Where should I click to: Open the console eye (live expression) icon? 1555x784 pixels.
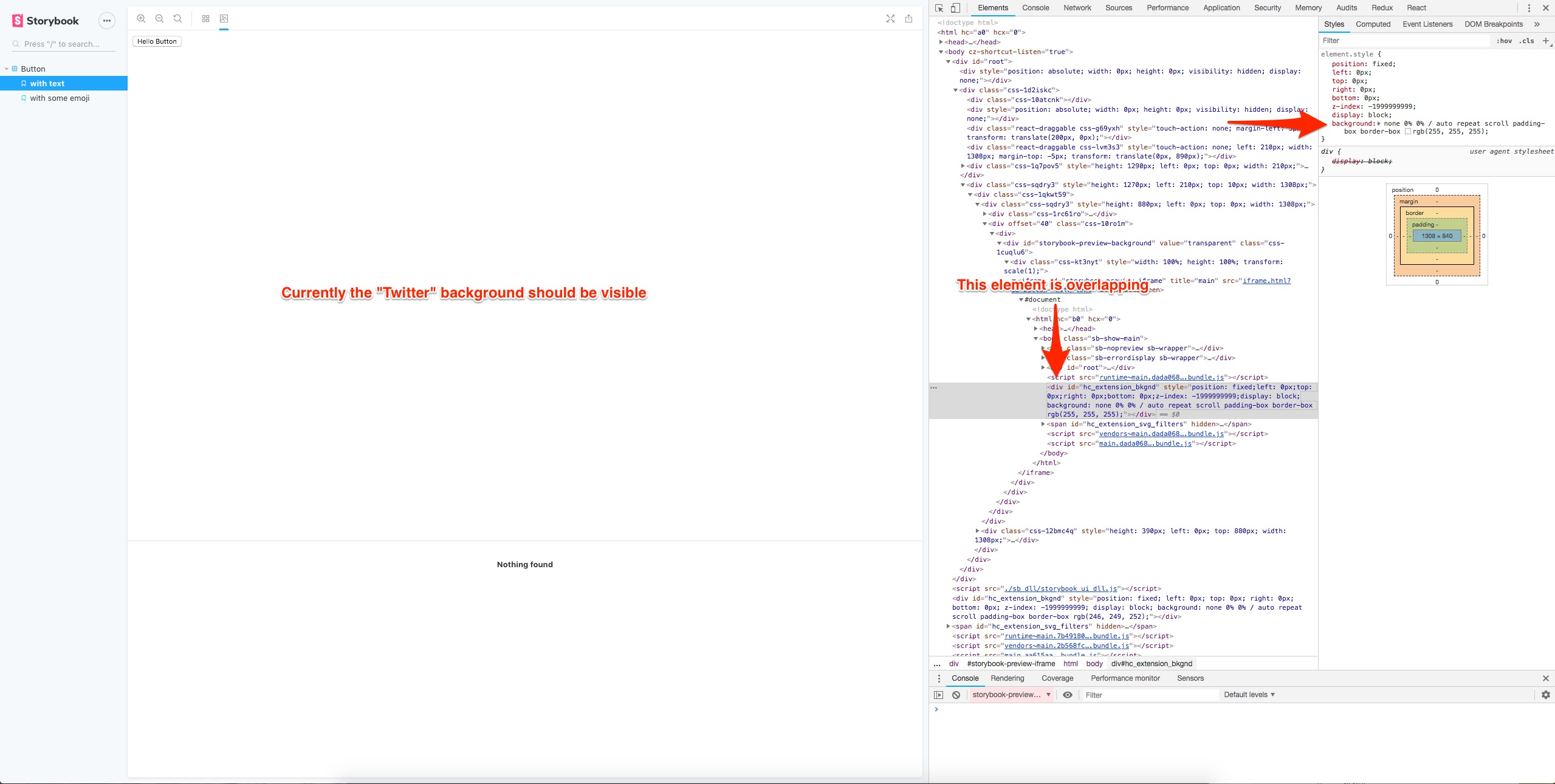pos(1067,695)
